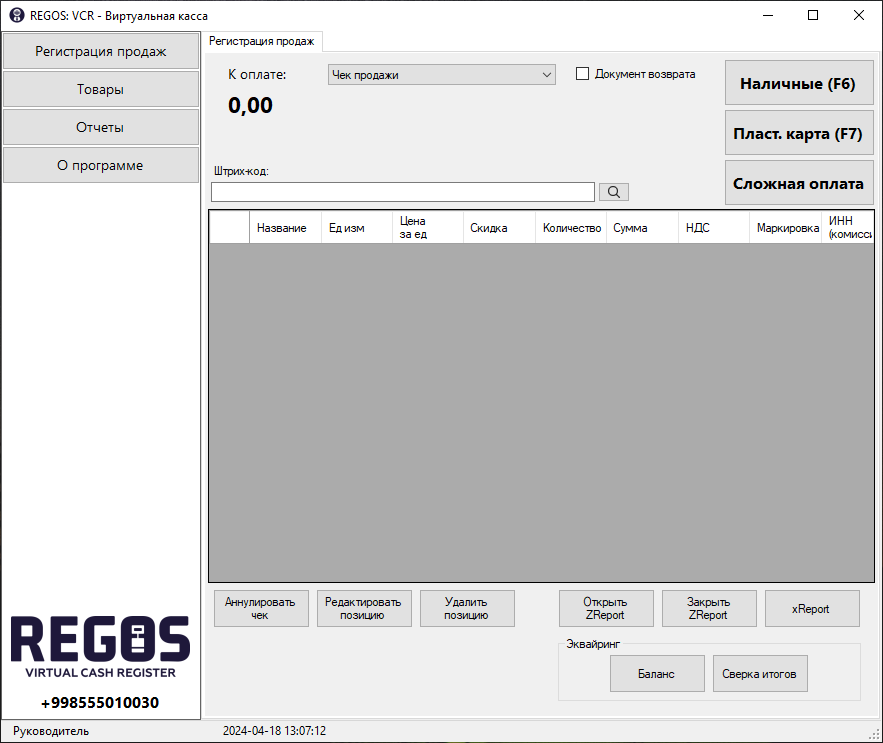This screenshot has width=883, height=743.
Task: Sort by Название column header
Action: (x=282, y=228)
